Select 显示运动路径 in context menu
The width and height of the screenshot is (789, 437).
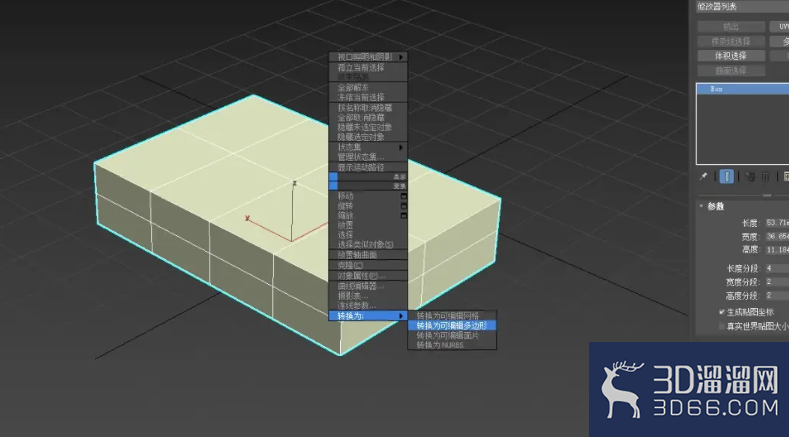(x=368, y=167)
